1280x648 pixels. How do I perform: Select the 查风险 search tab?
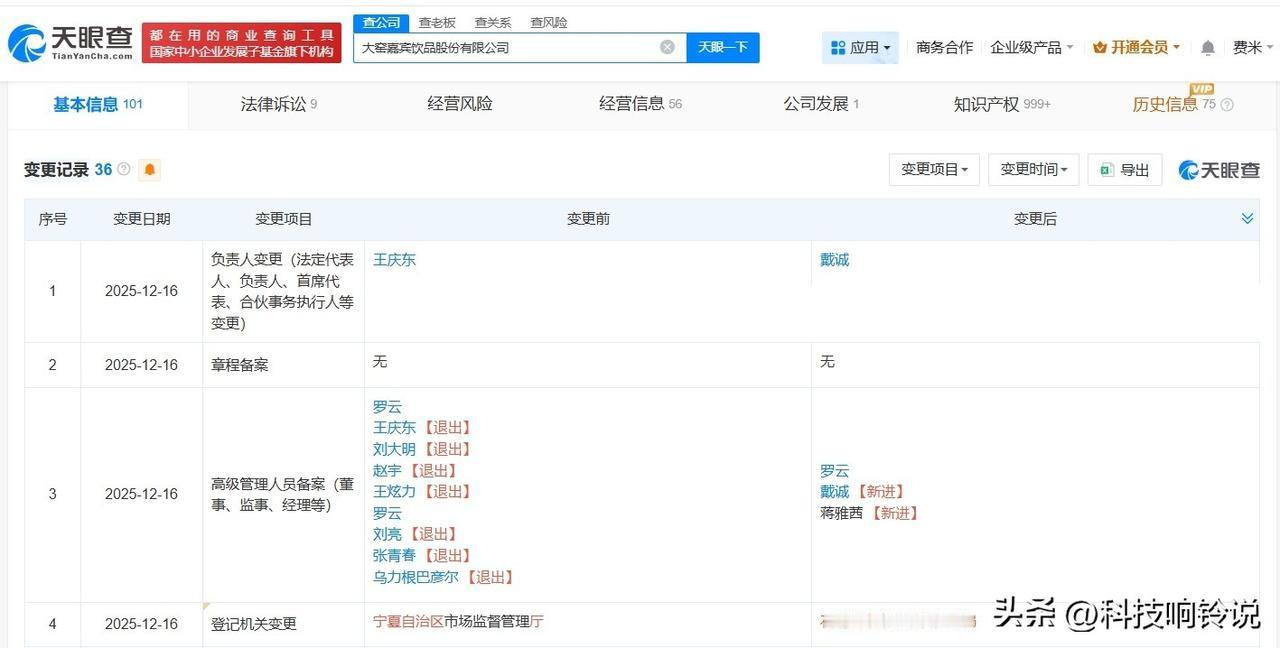(549, 22)
